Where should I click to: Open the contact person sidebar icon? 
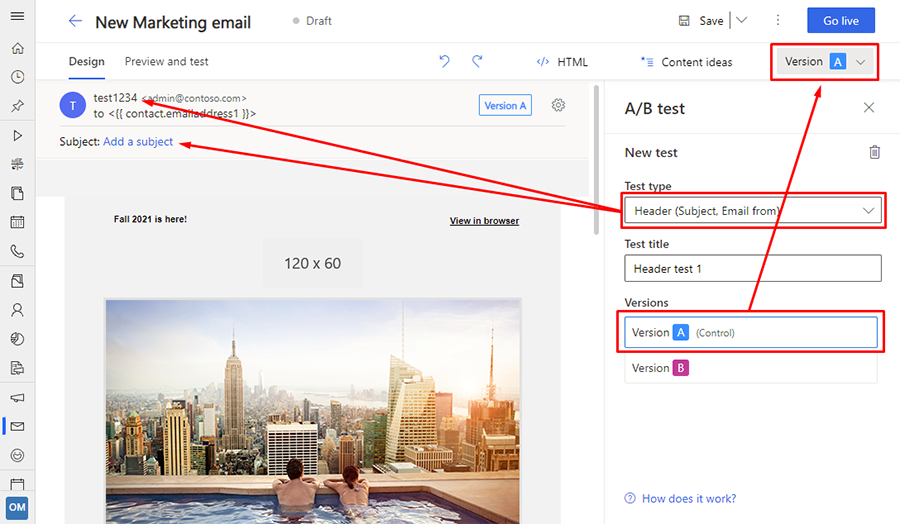click(17, 310)
